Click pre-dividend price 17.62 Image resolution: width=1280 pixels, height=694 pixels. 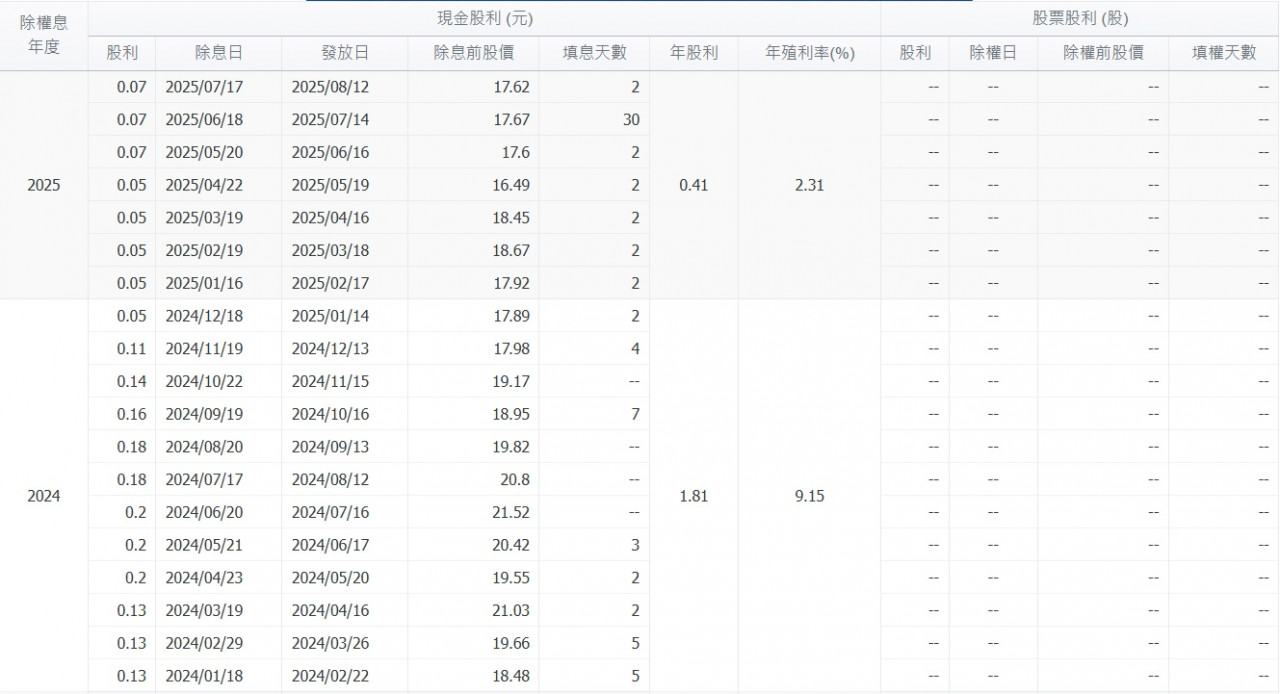pos(512,87)
